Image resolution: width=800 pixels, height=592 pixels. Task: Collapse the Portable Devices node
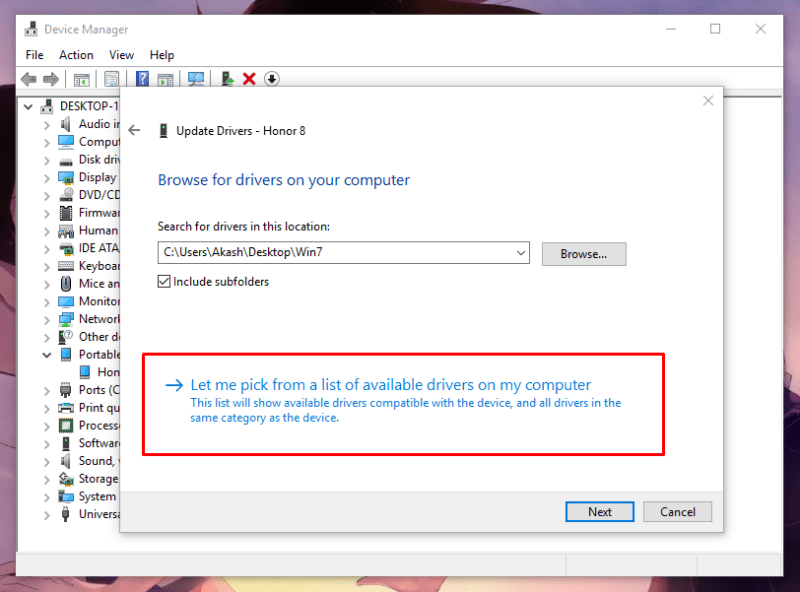pos(47,355)
